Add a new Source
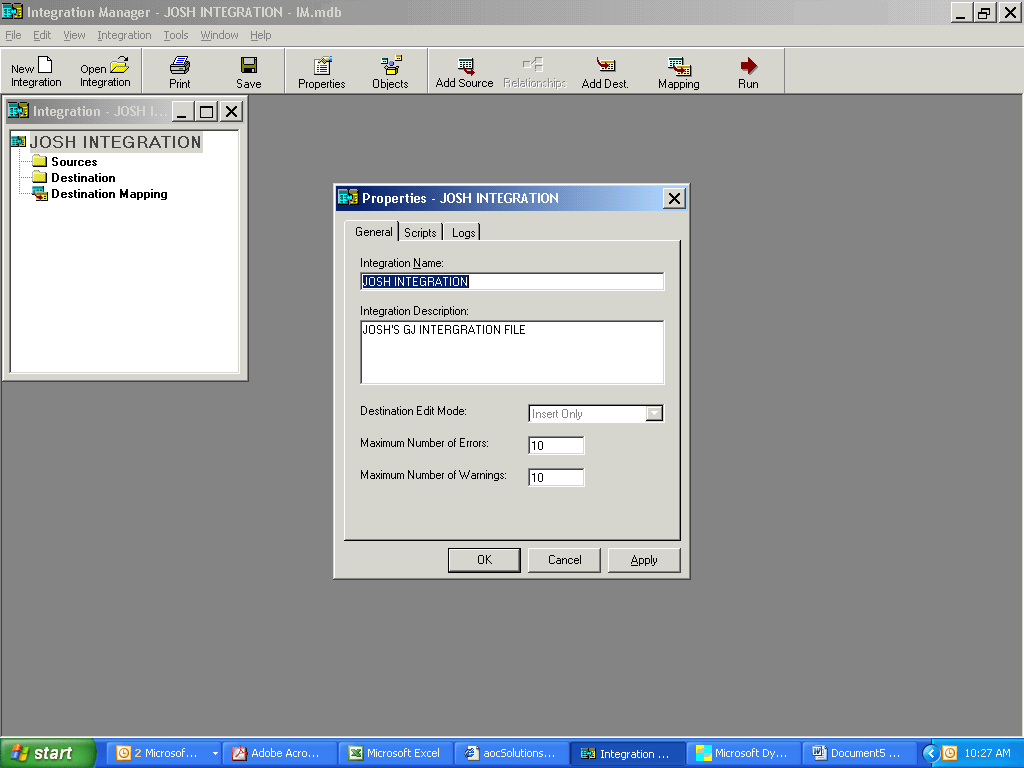Image resolution: width=1024 pixels, height=768 pixels. tap(463, 70)
